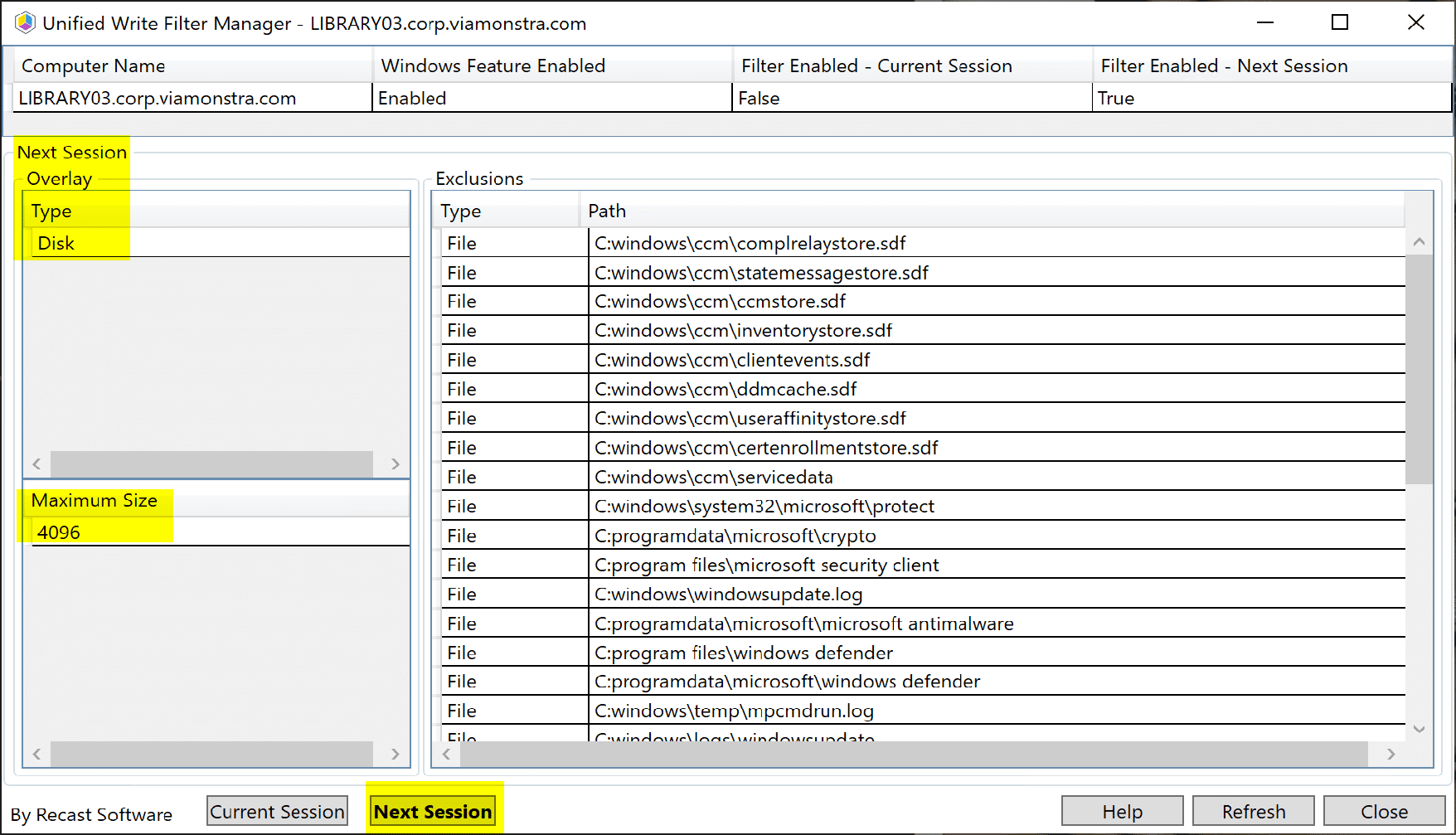
Task: Open Help for the filter manager
Action: (x=1122, y=811)
